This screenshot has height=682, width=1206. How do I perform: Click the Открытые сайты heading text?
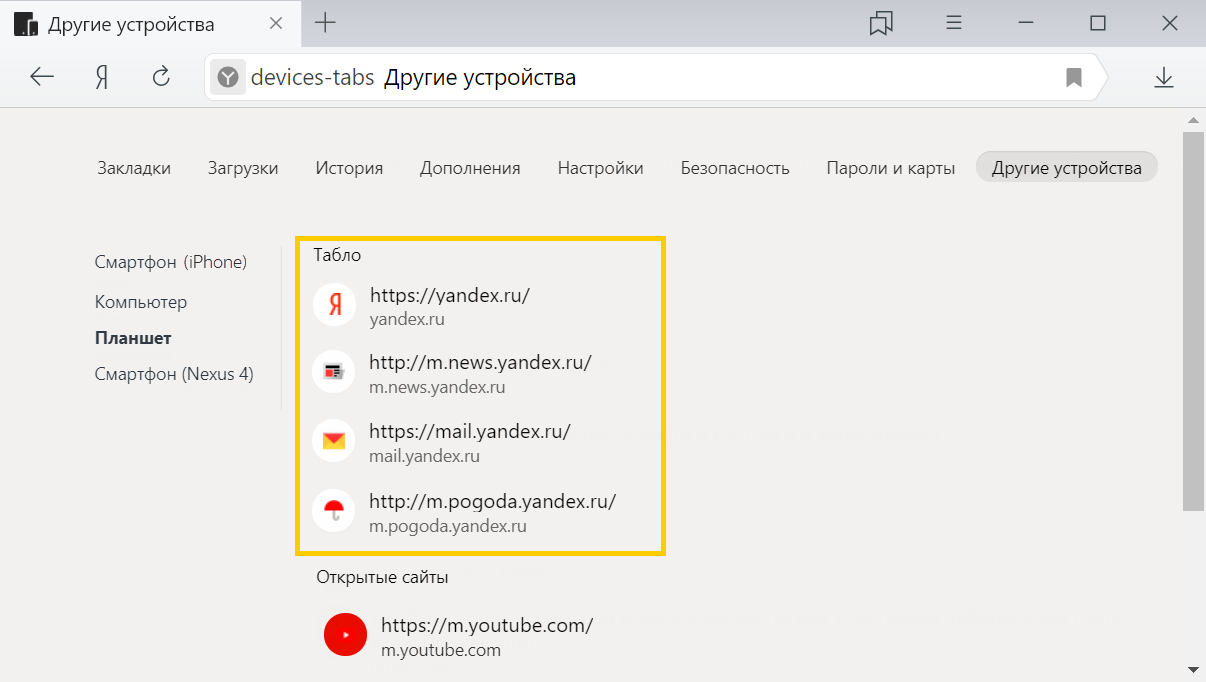382,577
